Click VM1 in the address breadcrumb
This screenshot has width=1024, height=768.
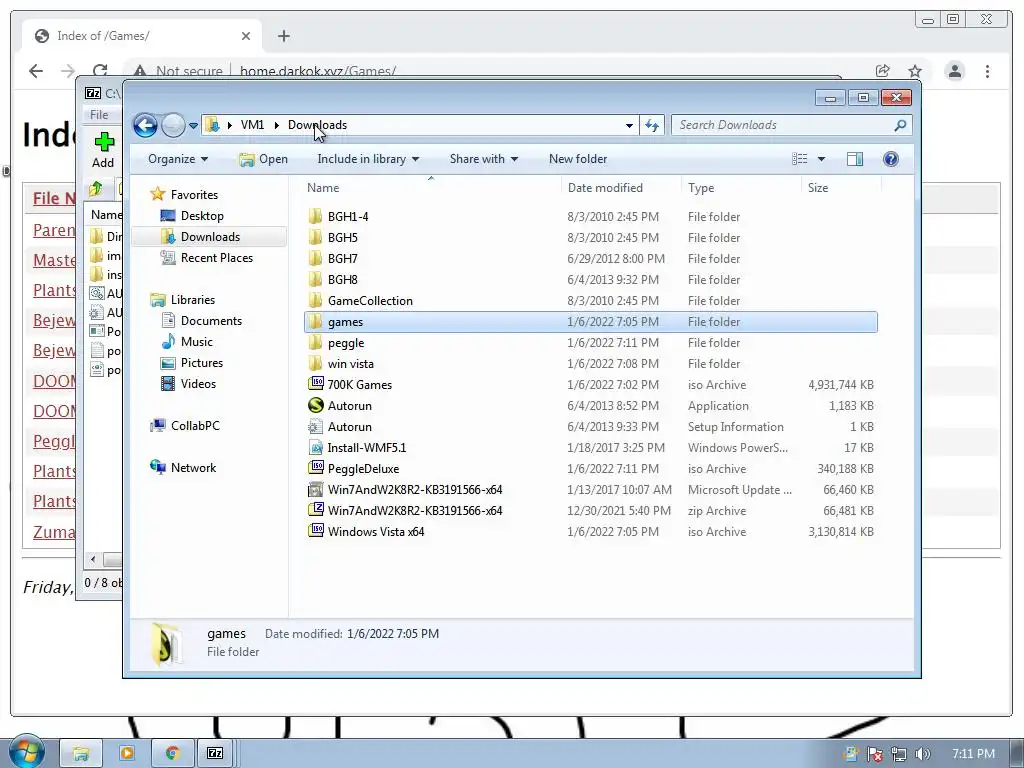[x=252, y=125]
